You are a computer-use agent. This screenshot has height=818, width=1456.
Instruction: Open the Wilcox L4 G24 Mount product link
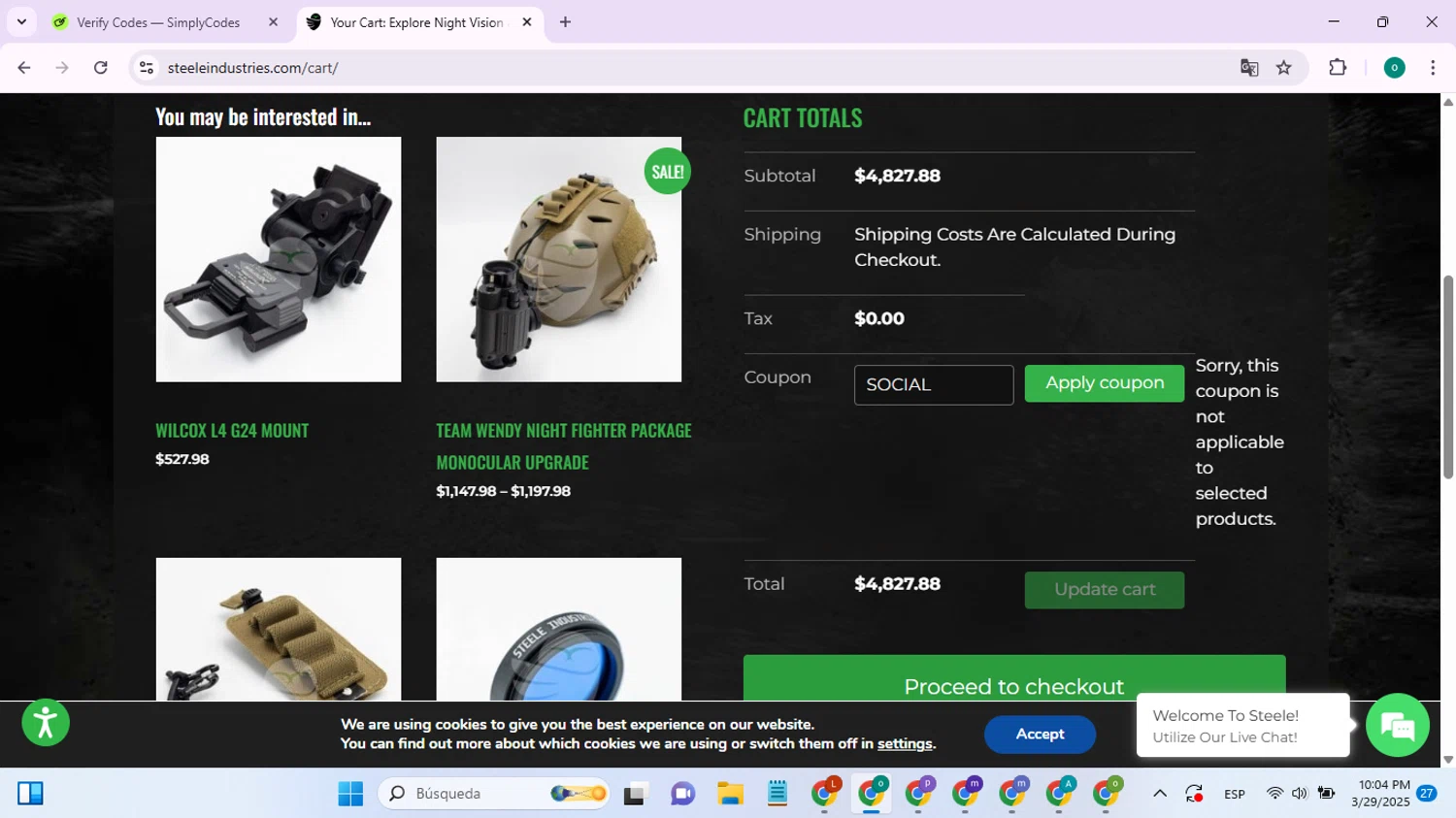pos(232,431)
